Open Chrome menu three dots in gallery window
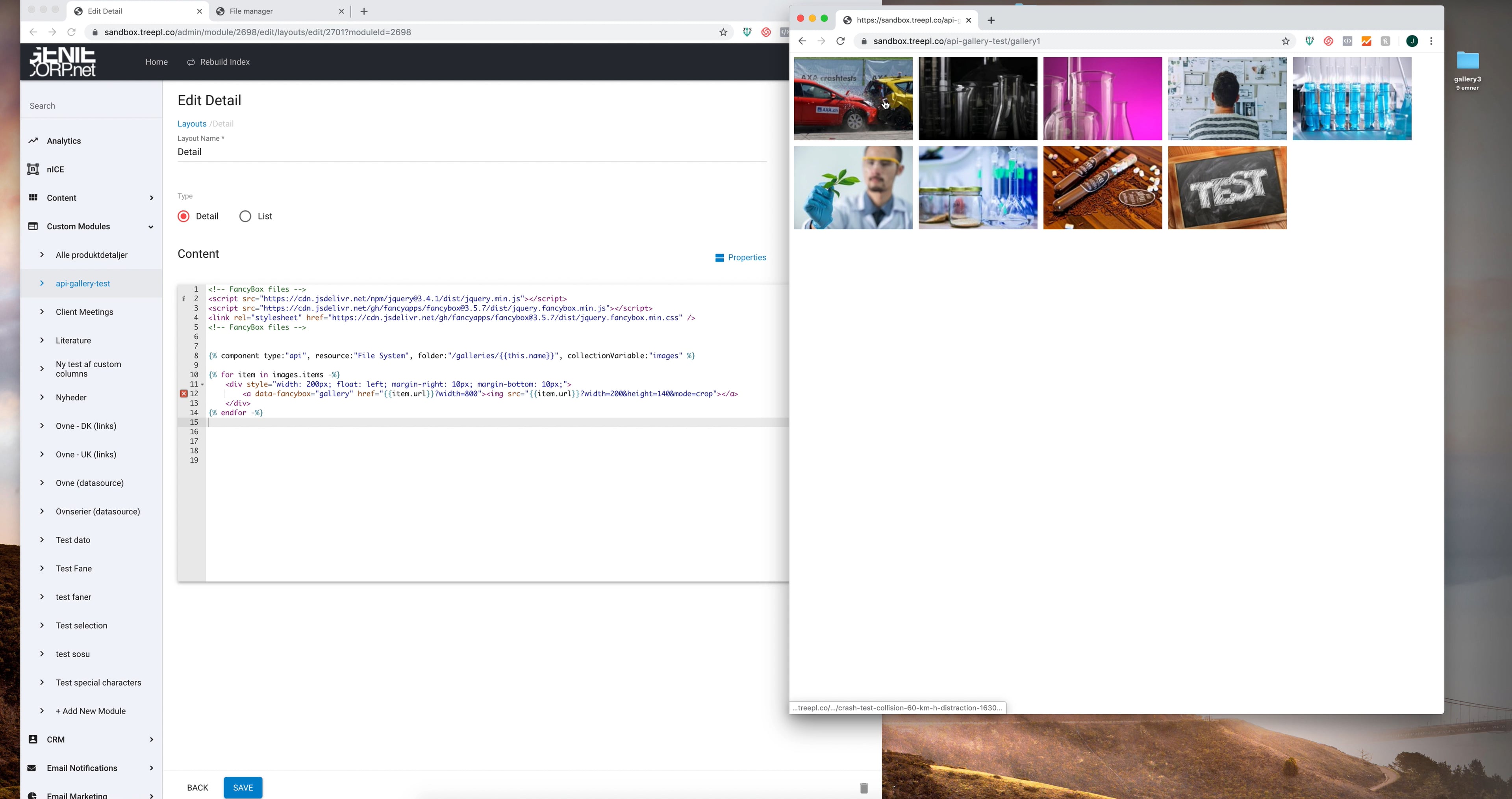1512x799 pixels. [1431, 41]
